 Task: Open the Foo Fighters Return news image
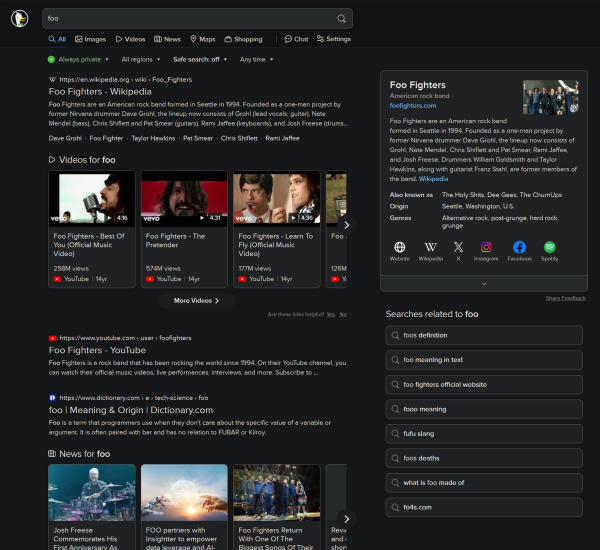277,493
